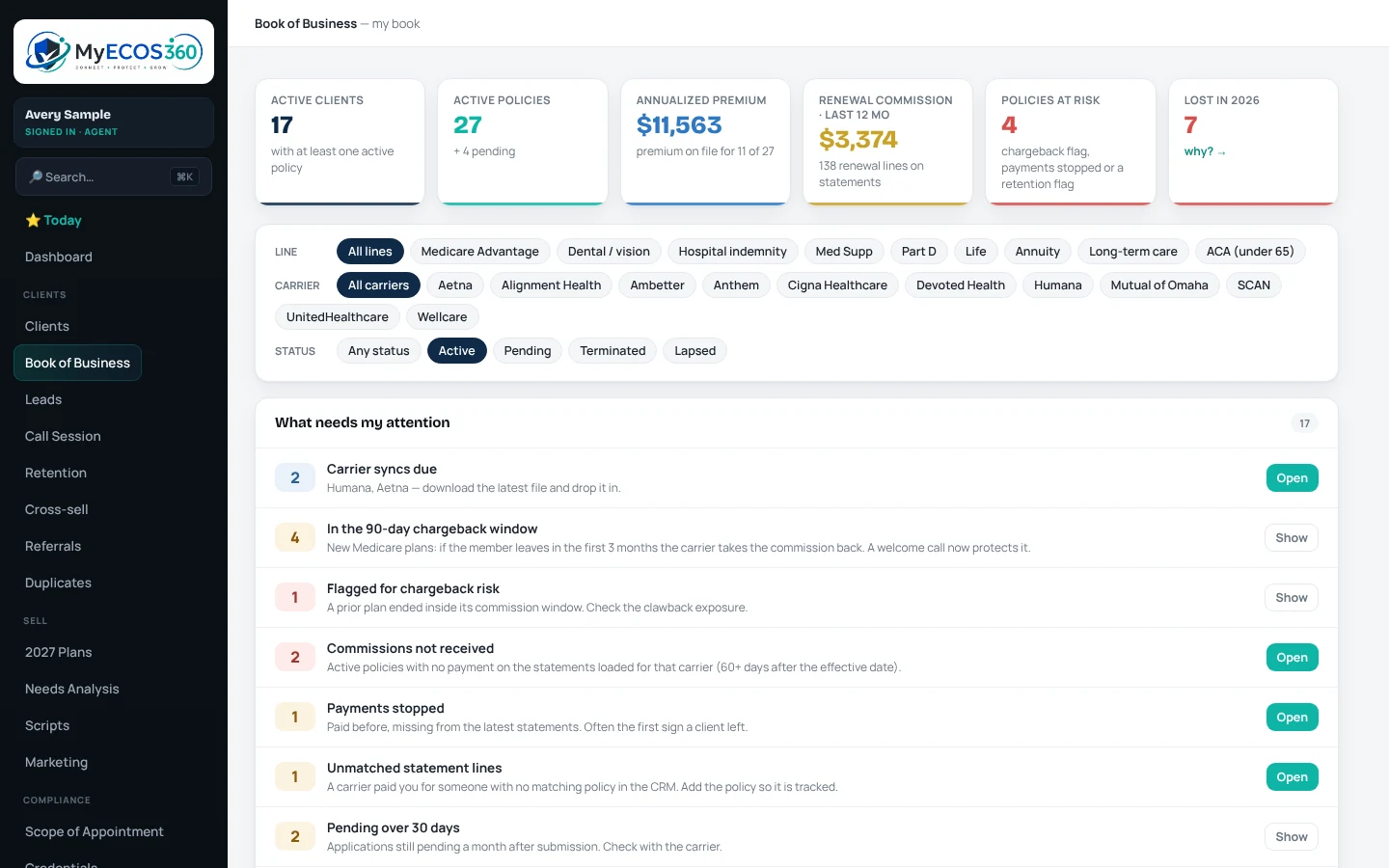The image size is (1389, 868).
Task: Click the ⌘K shortcut badge
Action: [x=184, y=176]
